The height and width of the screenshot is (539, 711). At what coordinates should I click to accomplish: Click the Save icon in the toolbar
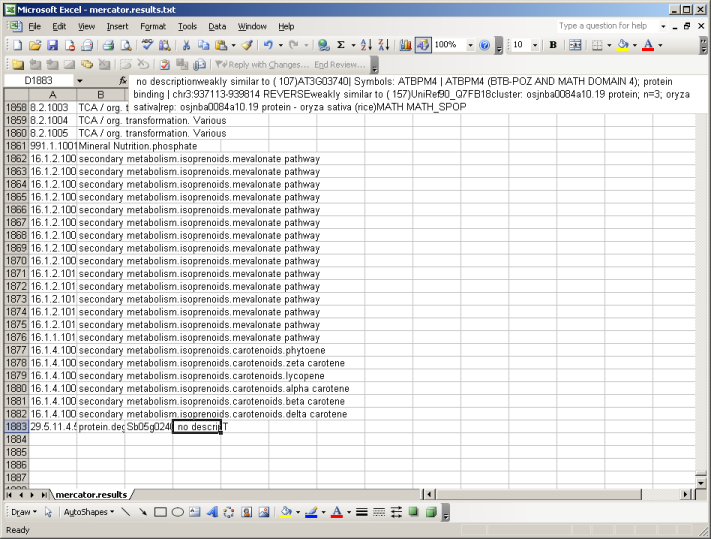52,45
